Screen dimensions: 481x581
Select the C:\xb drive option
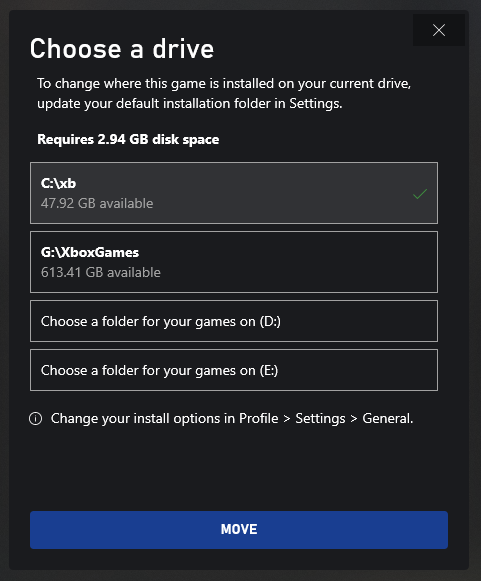(x=234, y=193)
